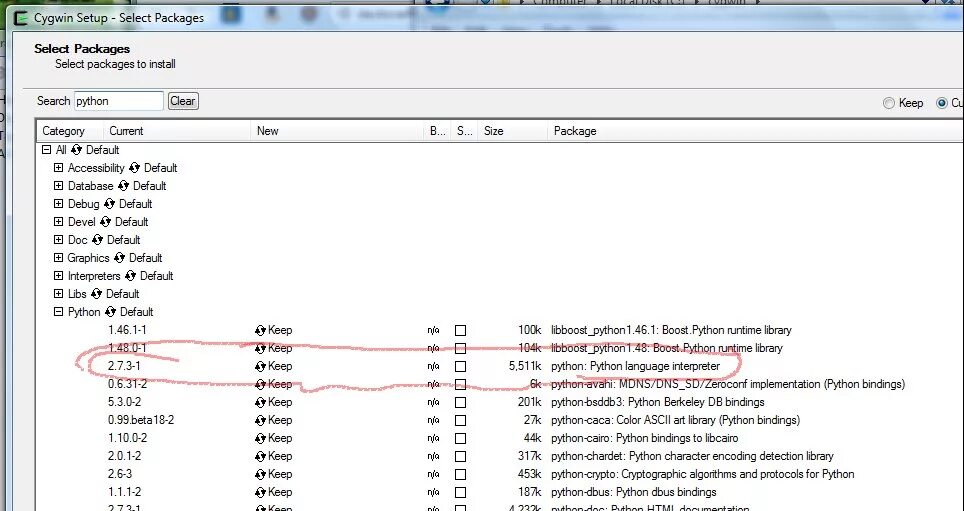Select version 0.99.beta18-2 text
This screenshot has height=511, width=964.
pyautogui.click(x=141, y=420)
